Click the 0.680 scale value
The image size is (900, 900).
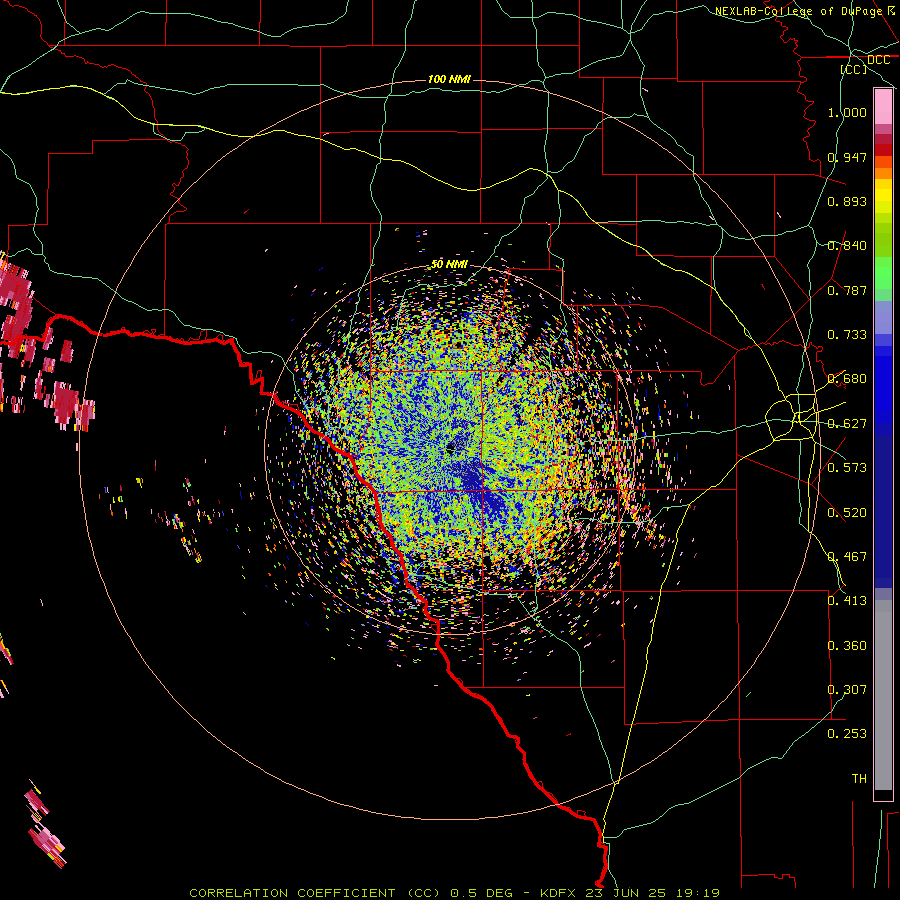[847, 379]
